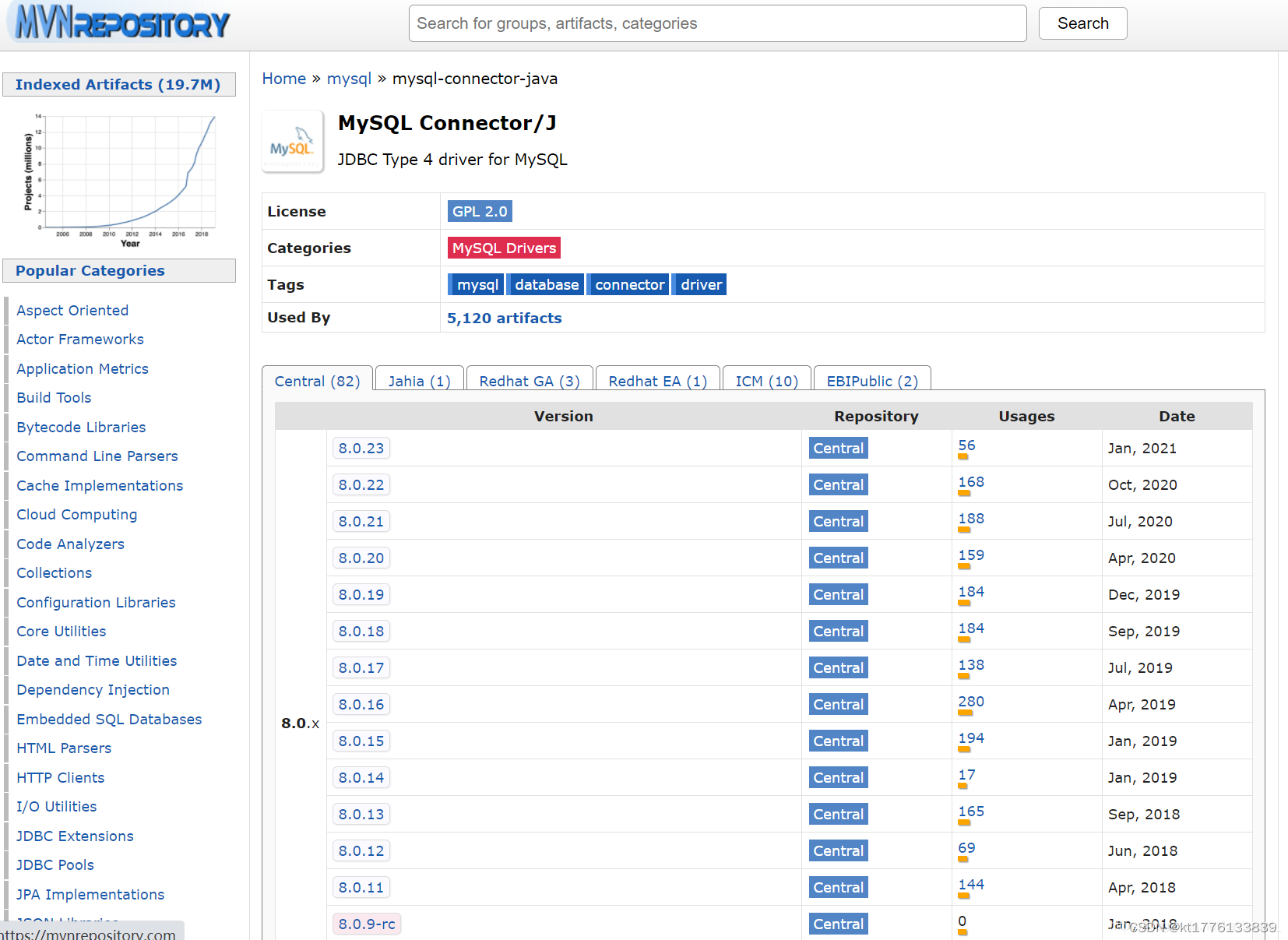Open the Actor Frameworks category
Screen dimensions: 1288x940
tap(80, 339)
